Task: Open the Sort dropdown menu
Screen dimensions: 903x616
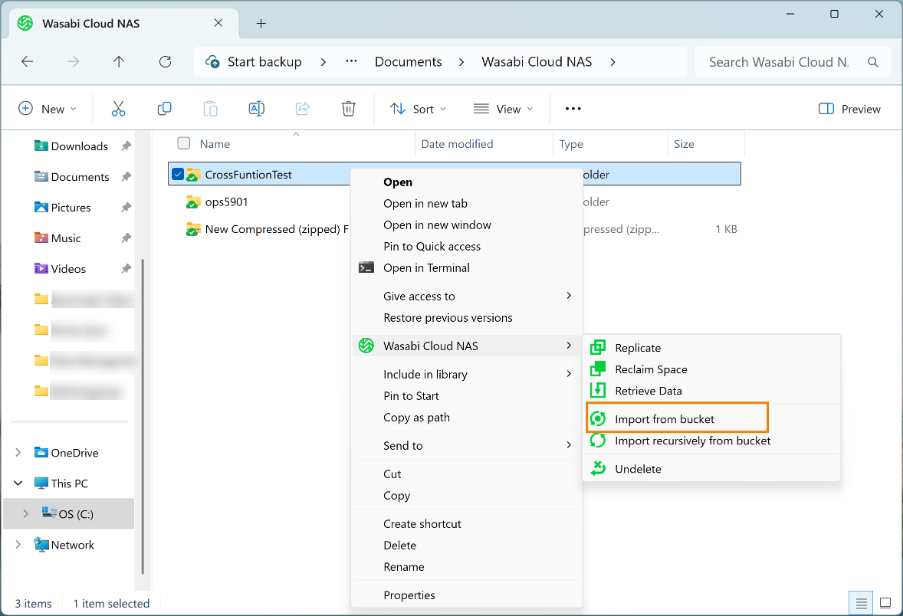Action: (x=418, y=109)
